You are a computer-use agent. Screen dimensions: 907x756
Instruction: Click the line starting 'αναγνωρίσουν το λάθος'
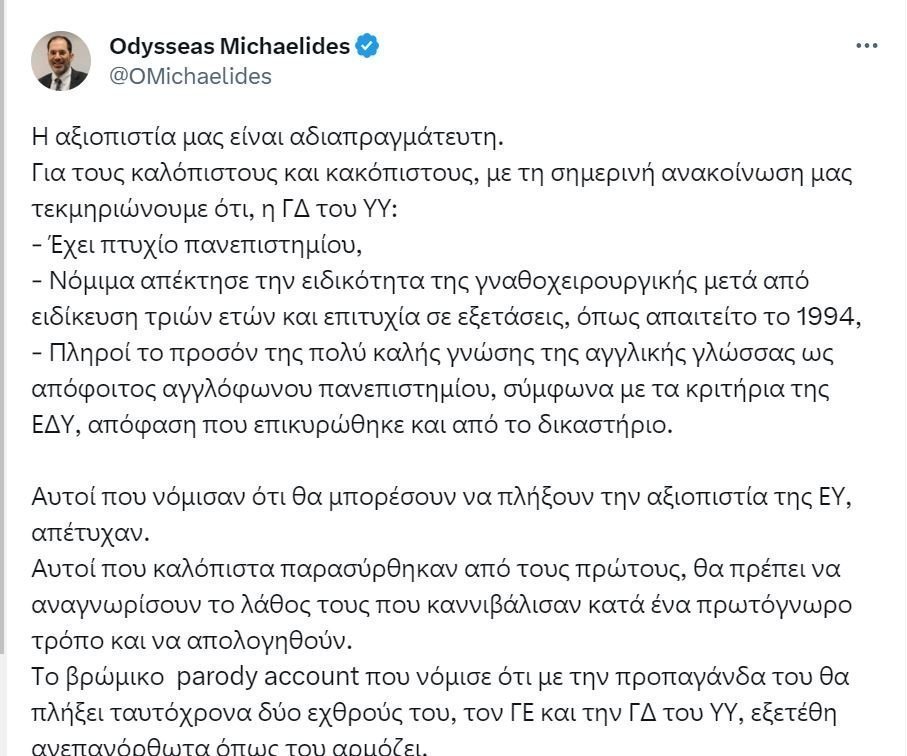(x=442, y=605)
